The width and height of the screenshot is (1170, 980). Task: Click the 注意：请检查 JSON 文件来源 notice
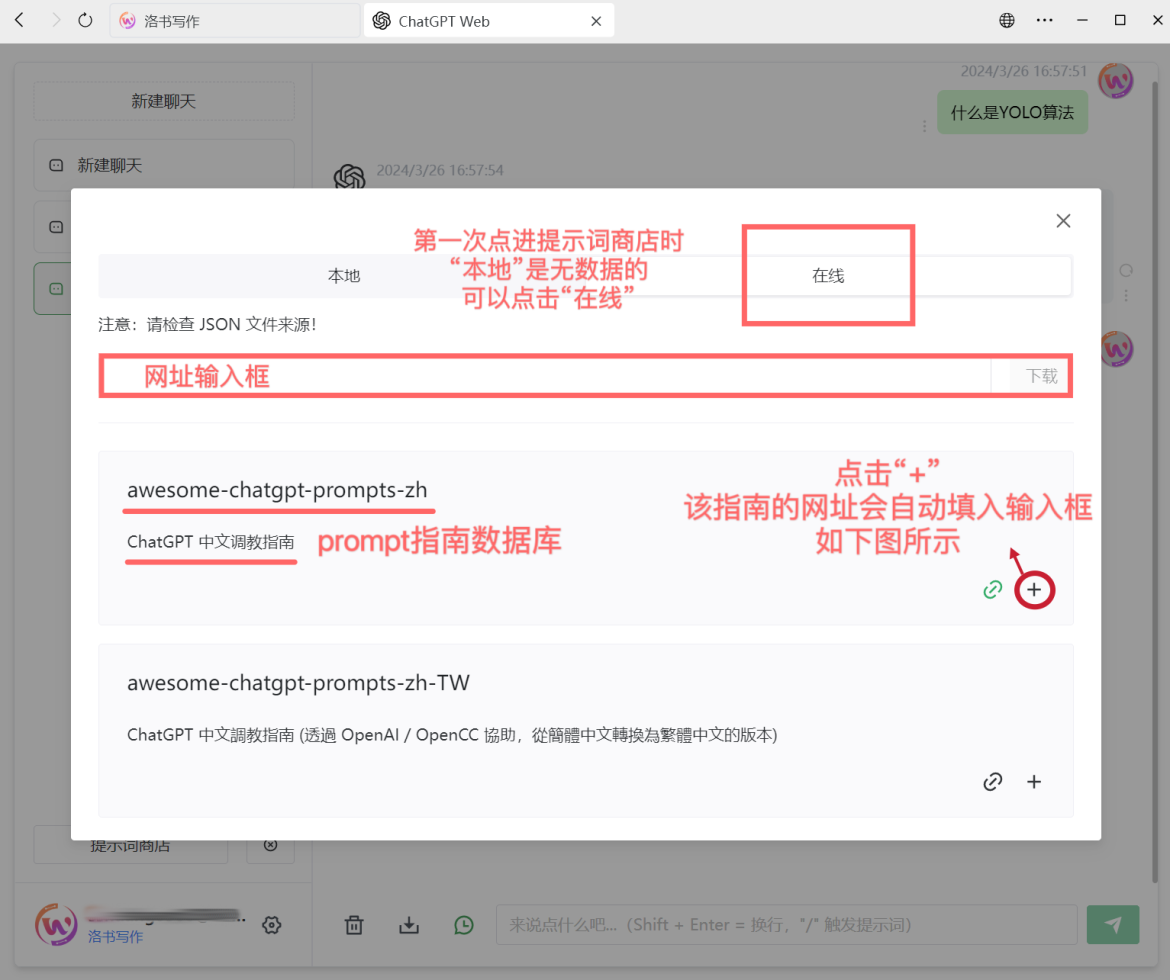208,325
